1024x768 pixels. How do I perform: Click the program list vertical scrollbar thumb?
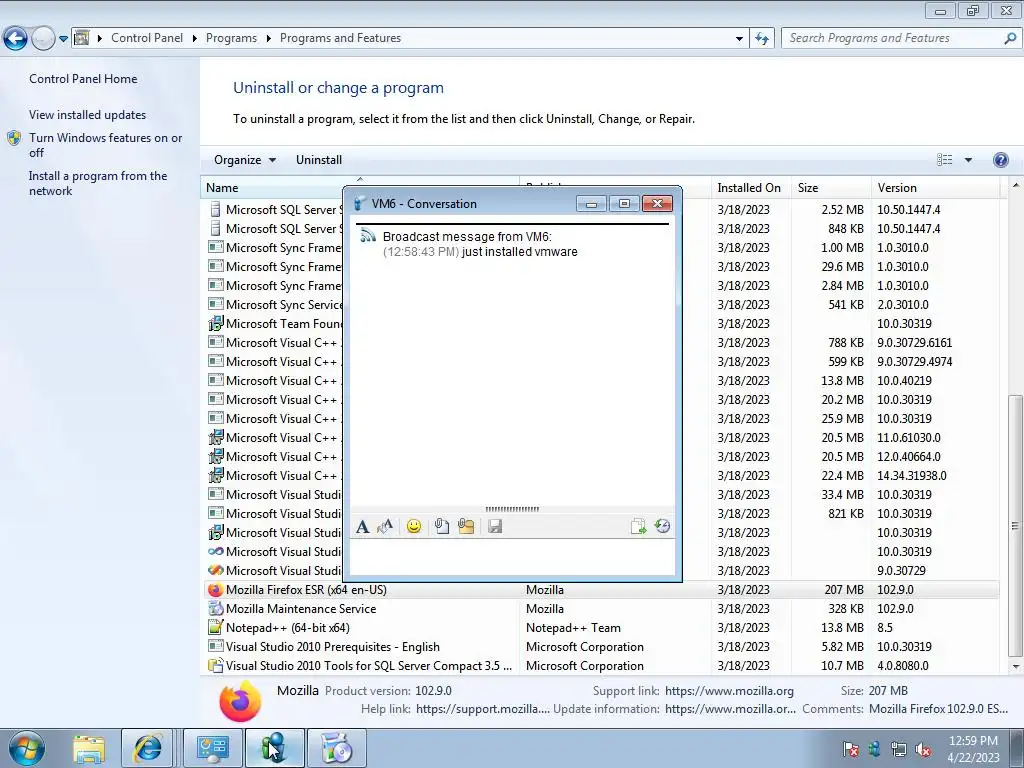[1014, 526]
